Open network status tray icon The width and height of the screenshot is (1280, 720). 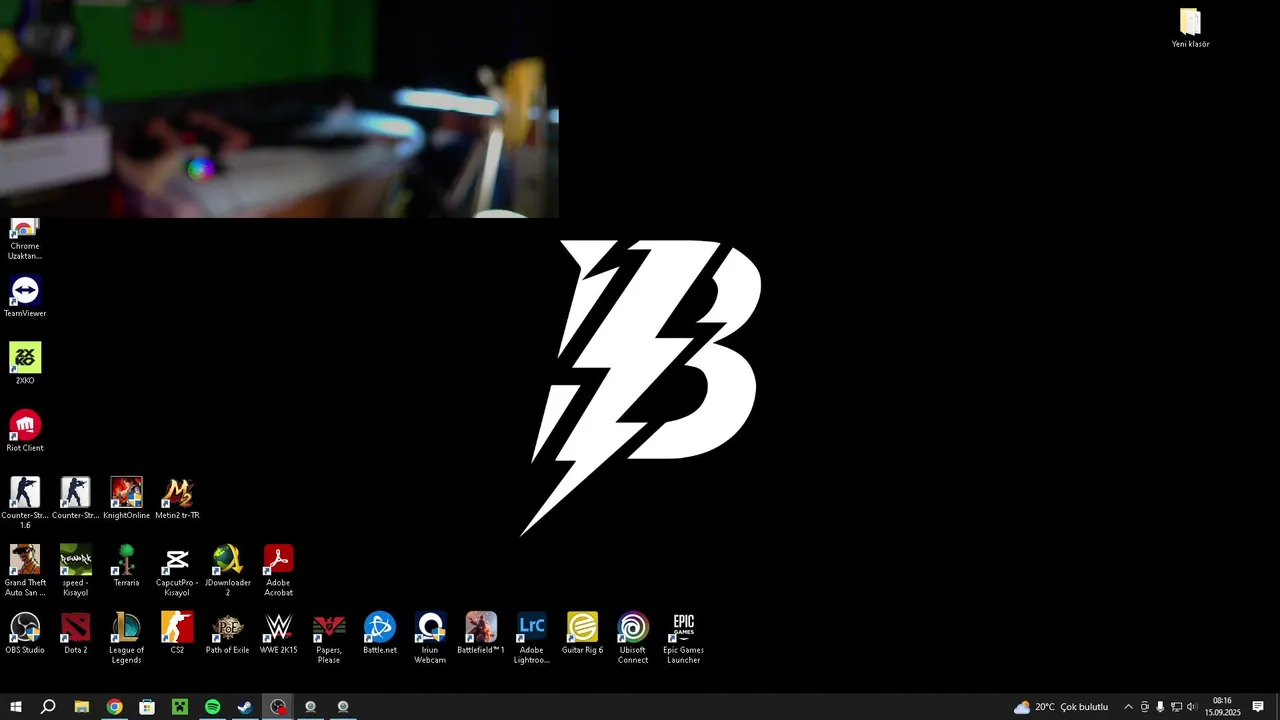click(1176, 707)
